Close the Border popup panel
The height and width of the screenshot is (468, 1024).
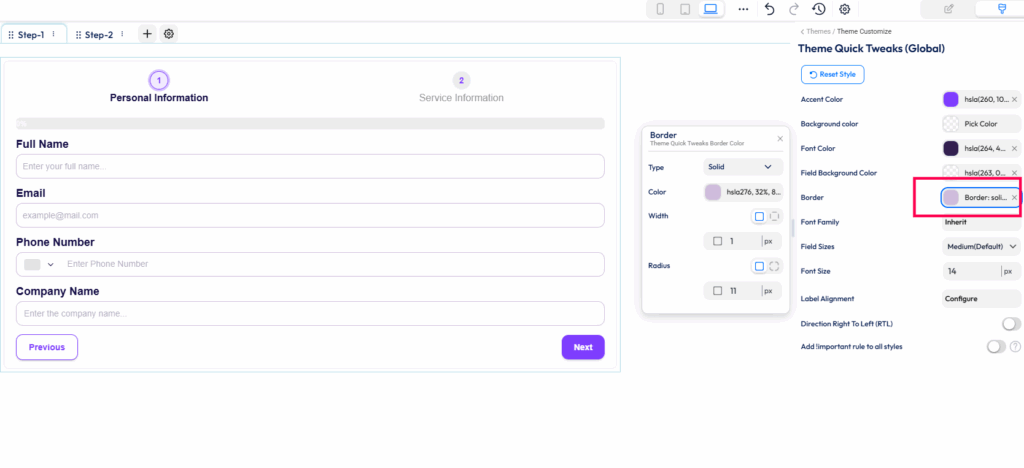coord(780,139)
